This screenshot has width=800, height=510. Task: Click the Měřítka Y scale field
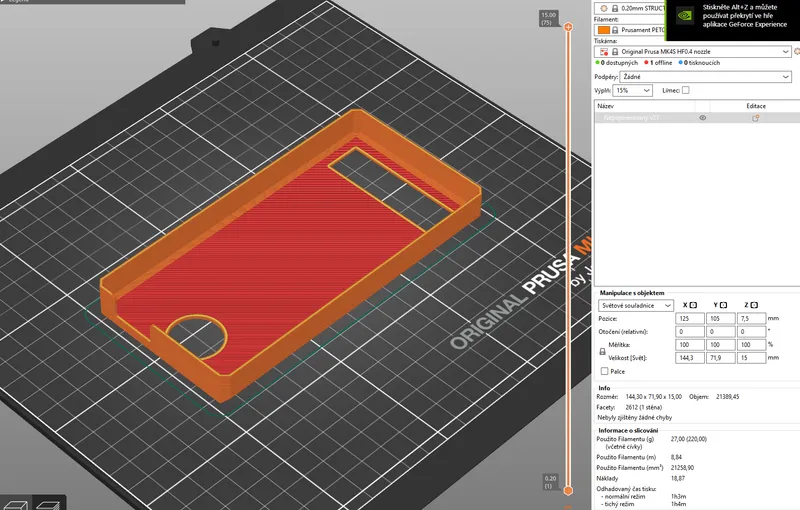tap(720, 345)
